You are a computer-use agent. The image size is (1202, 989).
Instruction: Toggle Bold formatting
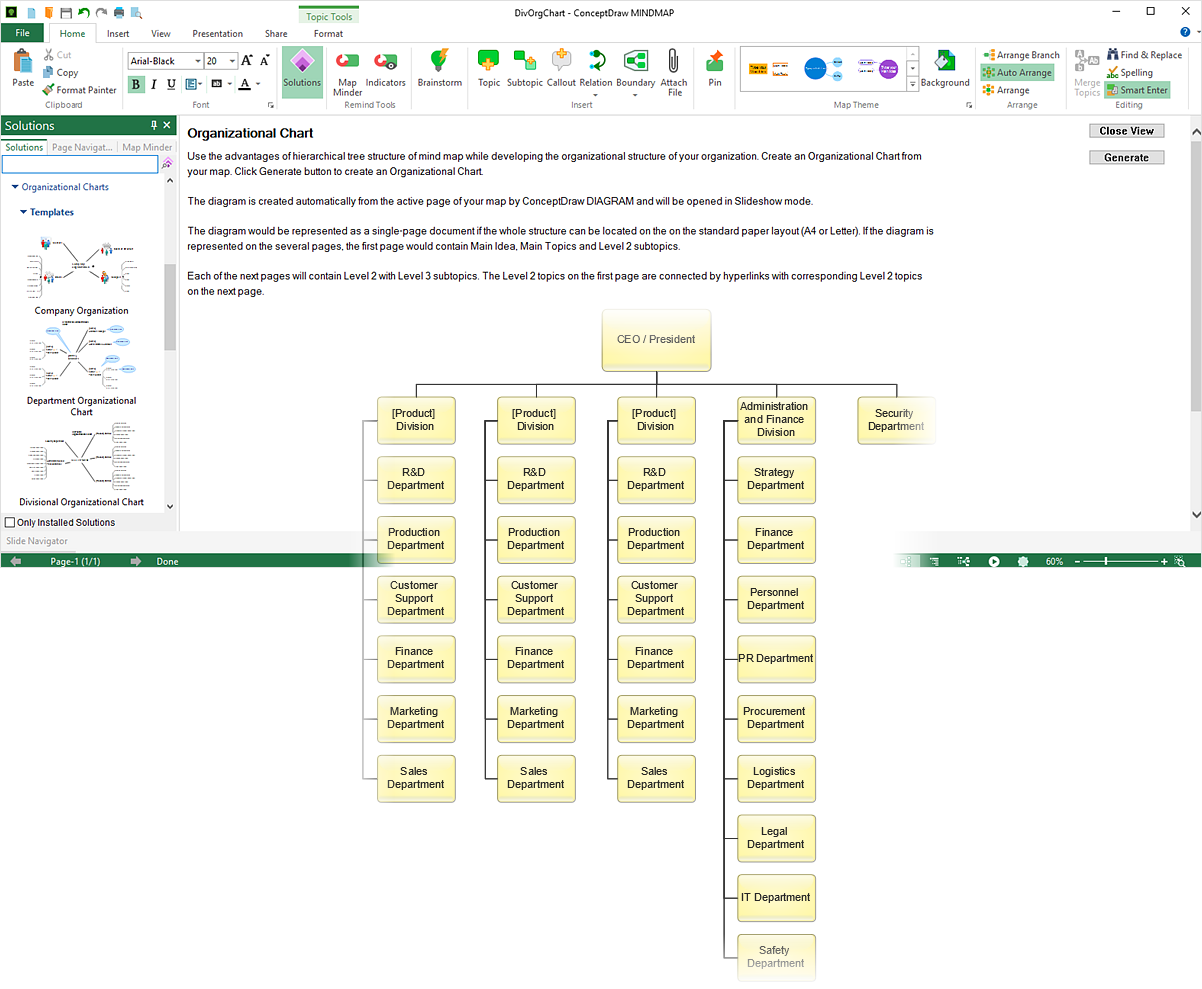[x=137, y=84]
